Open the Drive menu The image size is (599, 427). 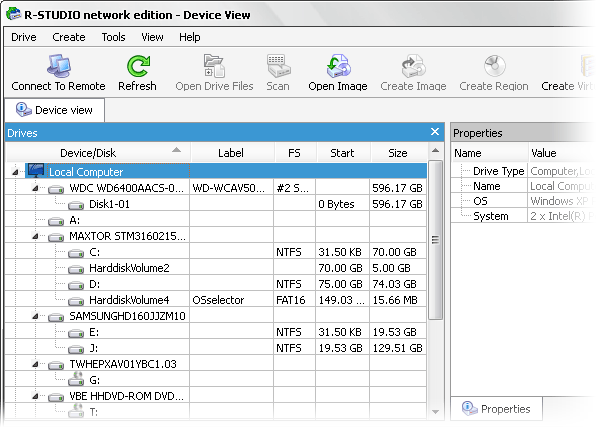pyautogui.click(x=24, y=37)
